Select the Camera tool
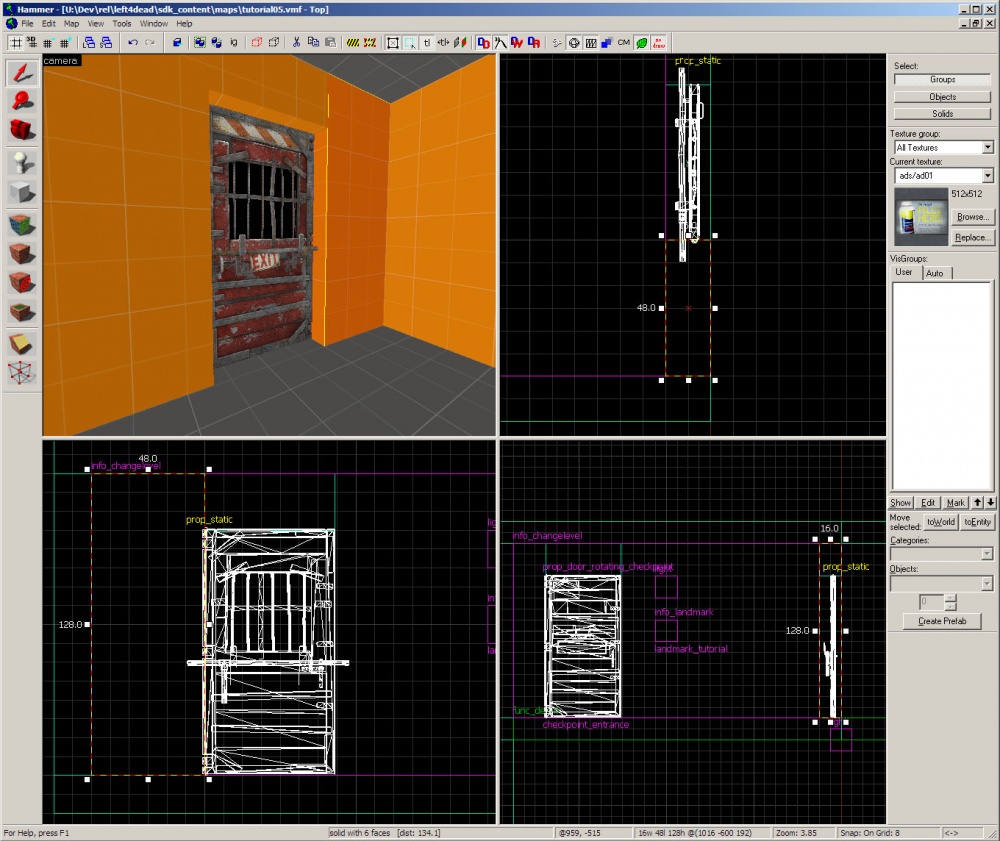The height and width of the screenshot is (841, 1000). (x=21, y=129)
